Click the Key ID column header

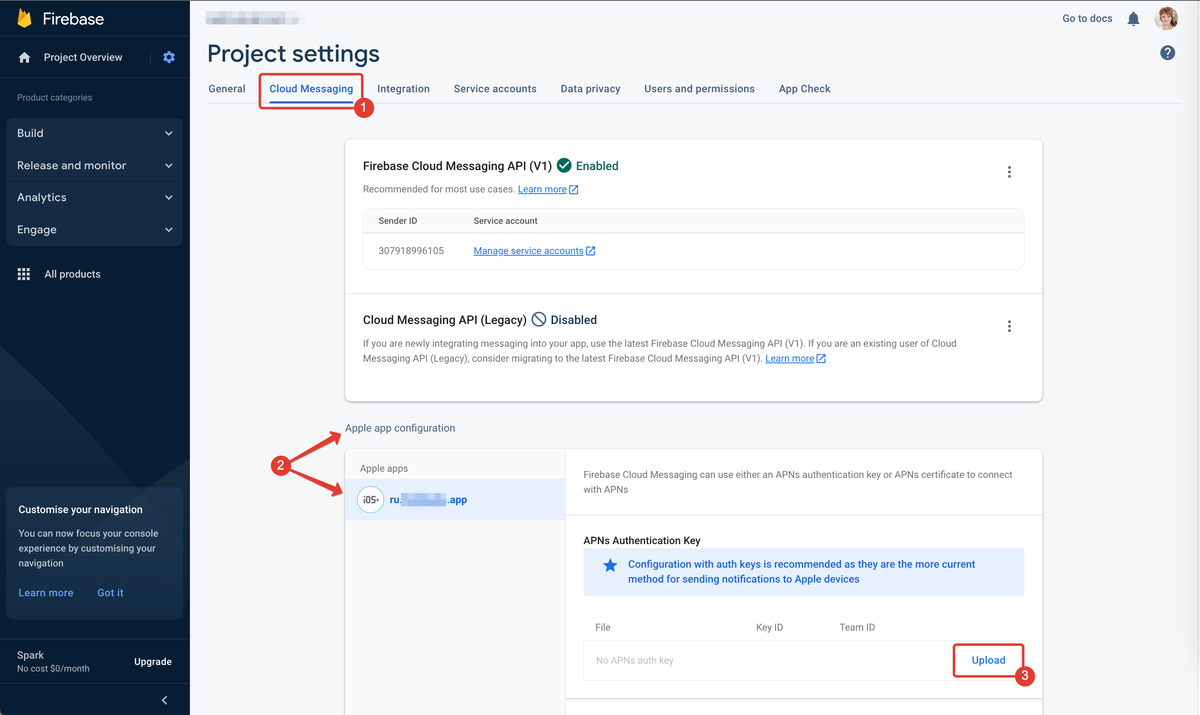[770, 628]
